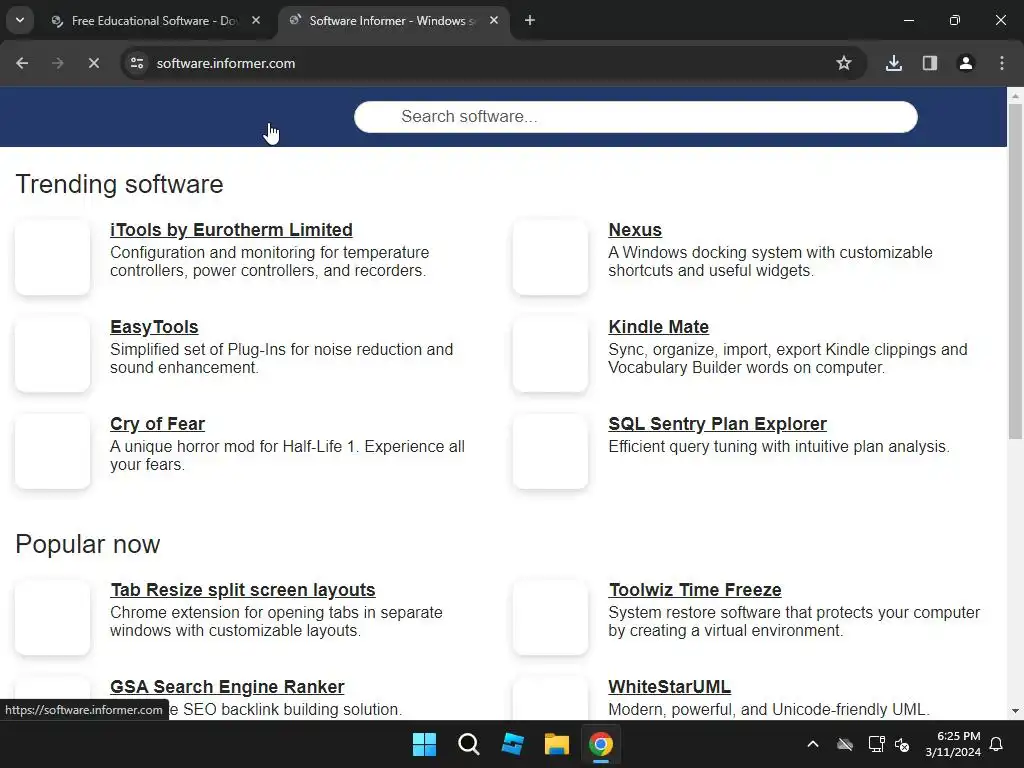Click the Toolwiz Time Freeze thumbnail
The image size is (1024, 768).
tap(551, 617)
